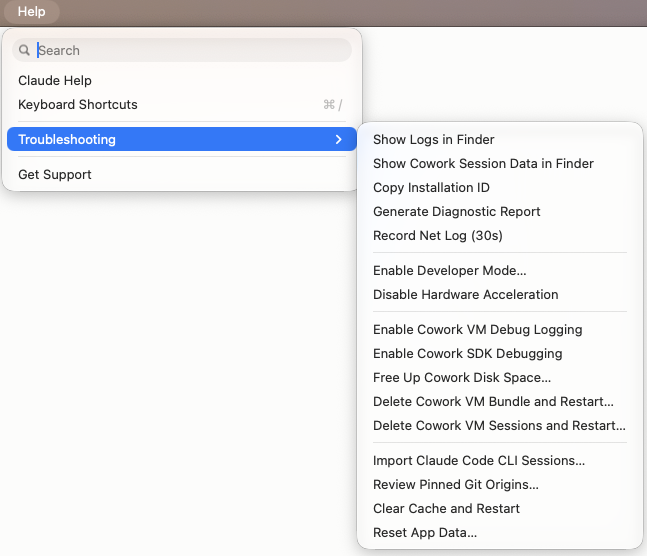Image resolution: width=647 pixels, height=556 pixels.
Task: Click the Search field in Help menu
Action: 182,50
